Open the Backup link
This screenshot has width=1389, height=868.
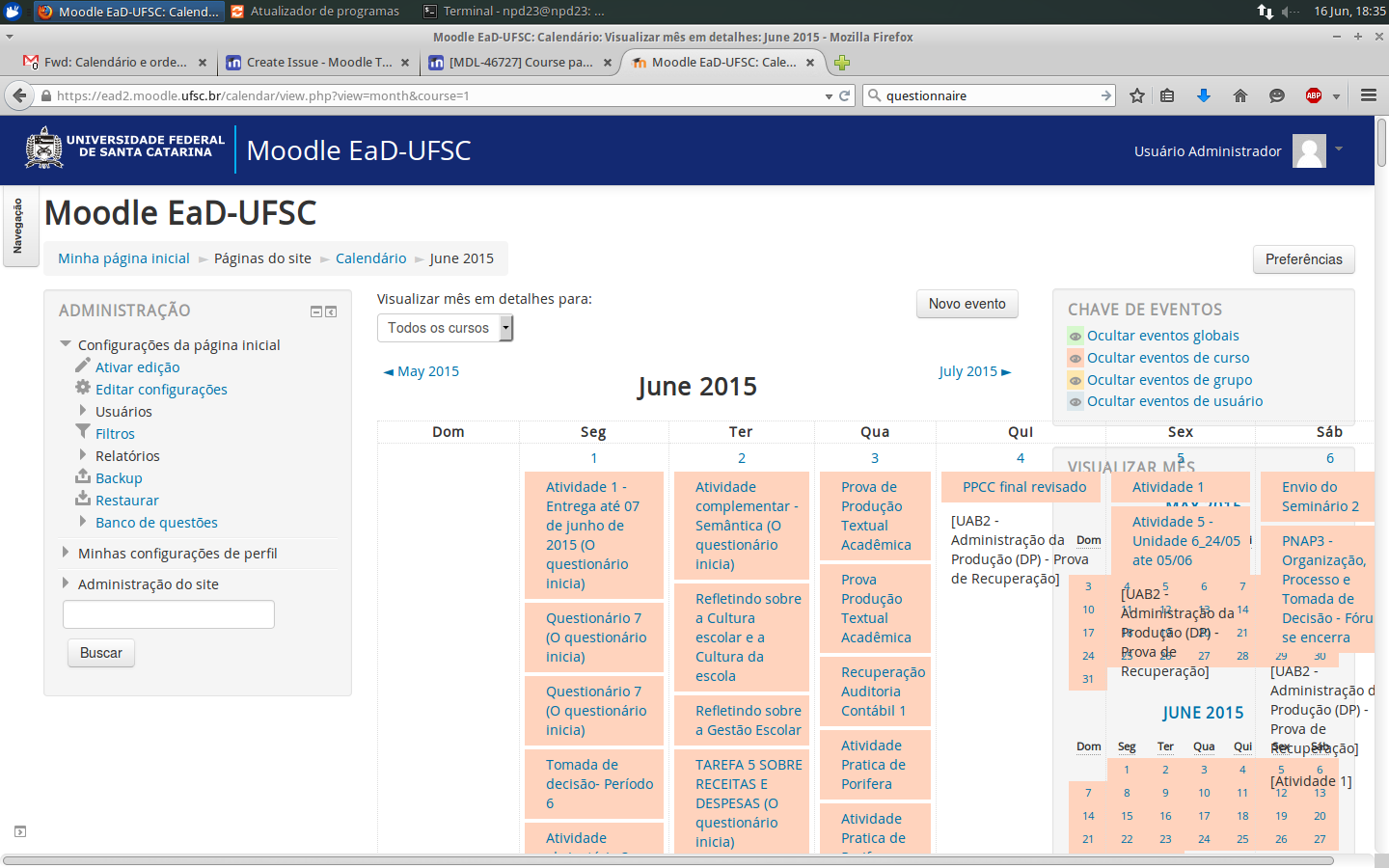119,478
